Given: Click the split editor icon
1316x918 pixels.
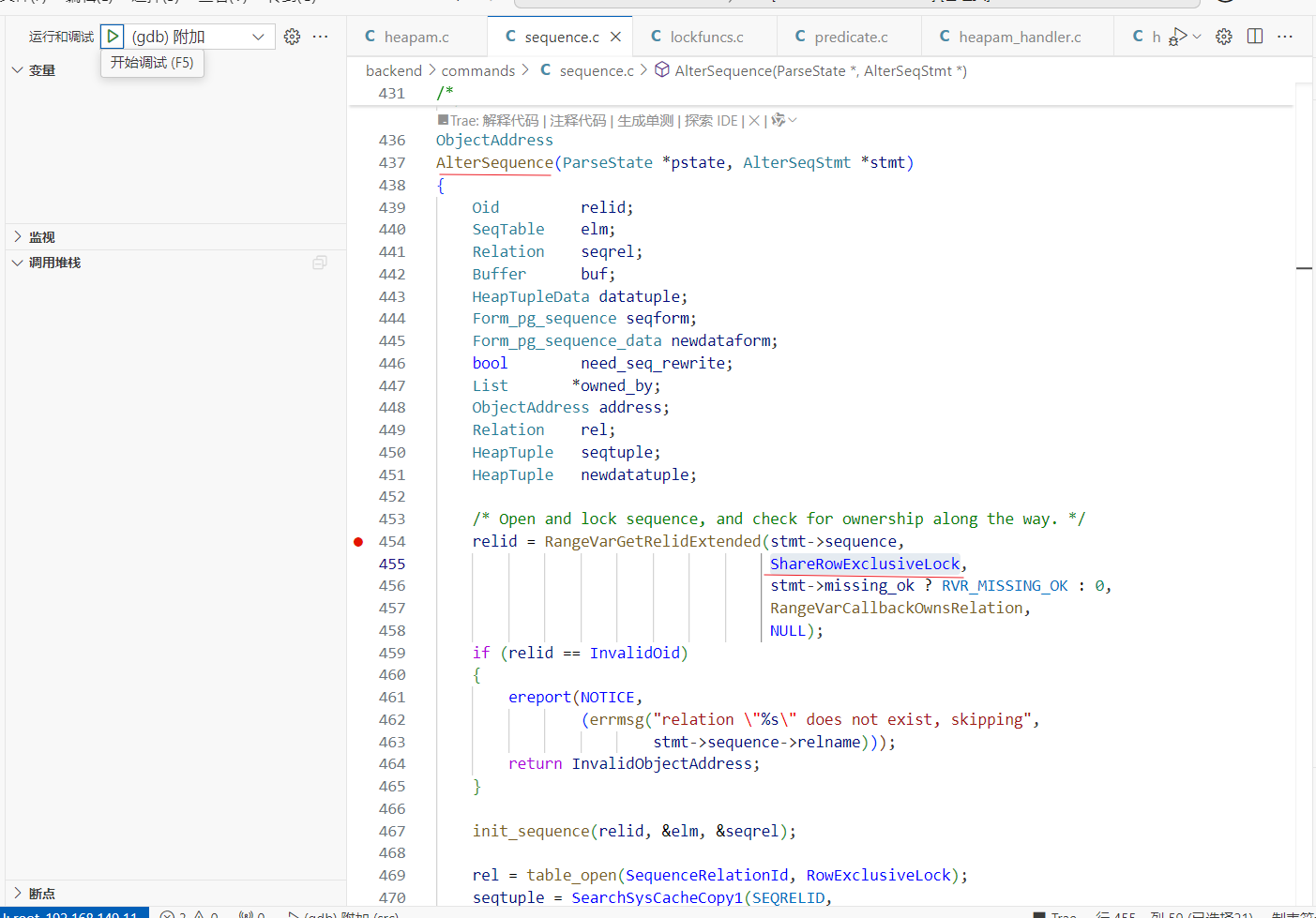Looking at the screenshot, I should point(1255,37).
